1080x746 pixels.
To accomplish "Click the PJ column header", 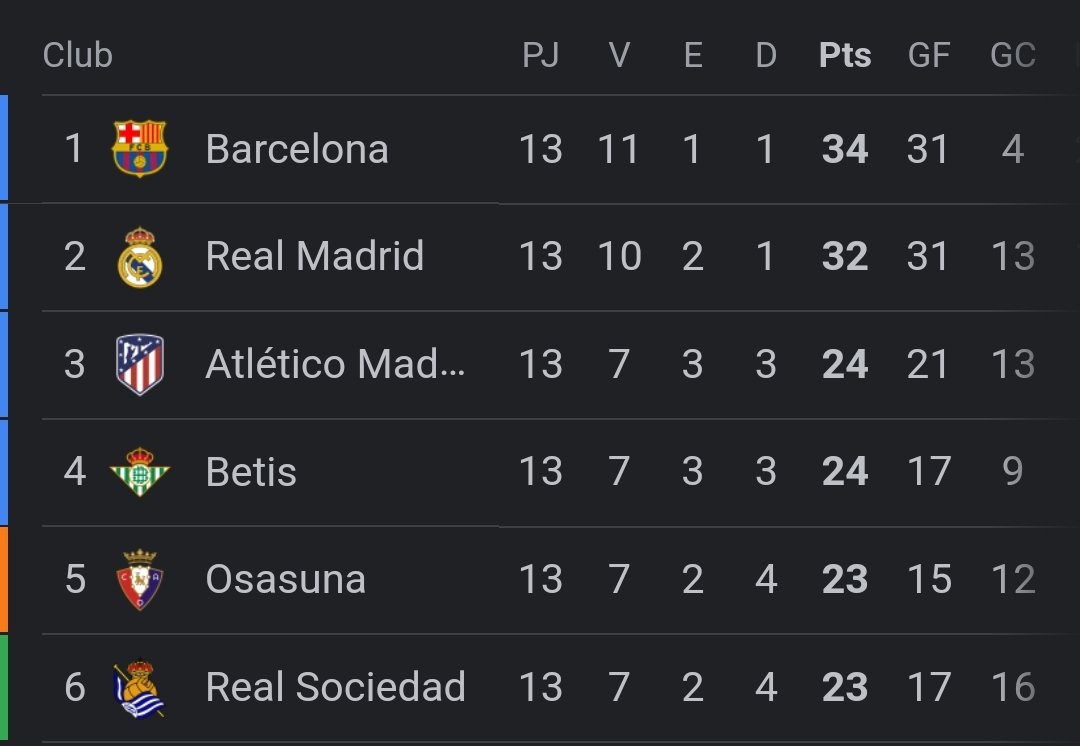I will (541, 55).
